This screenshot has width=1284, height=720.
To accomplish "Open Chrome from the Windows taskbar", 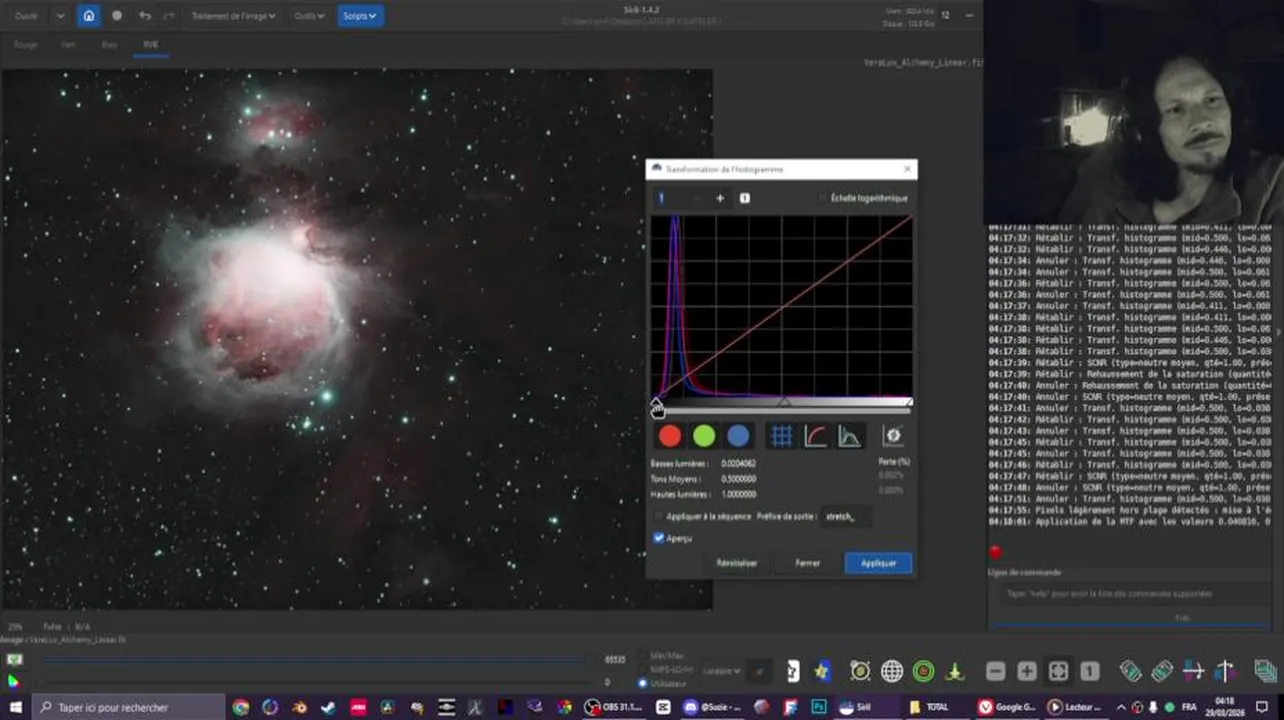I will pyautogui.click(x=240, y=707).
